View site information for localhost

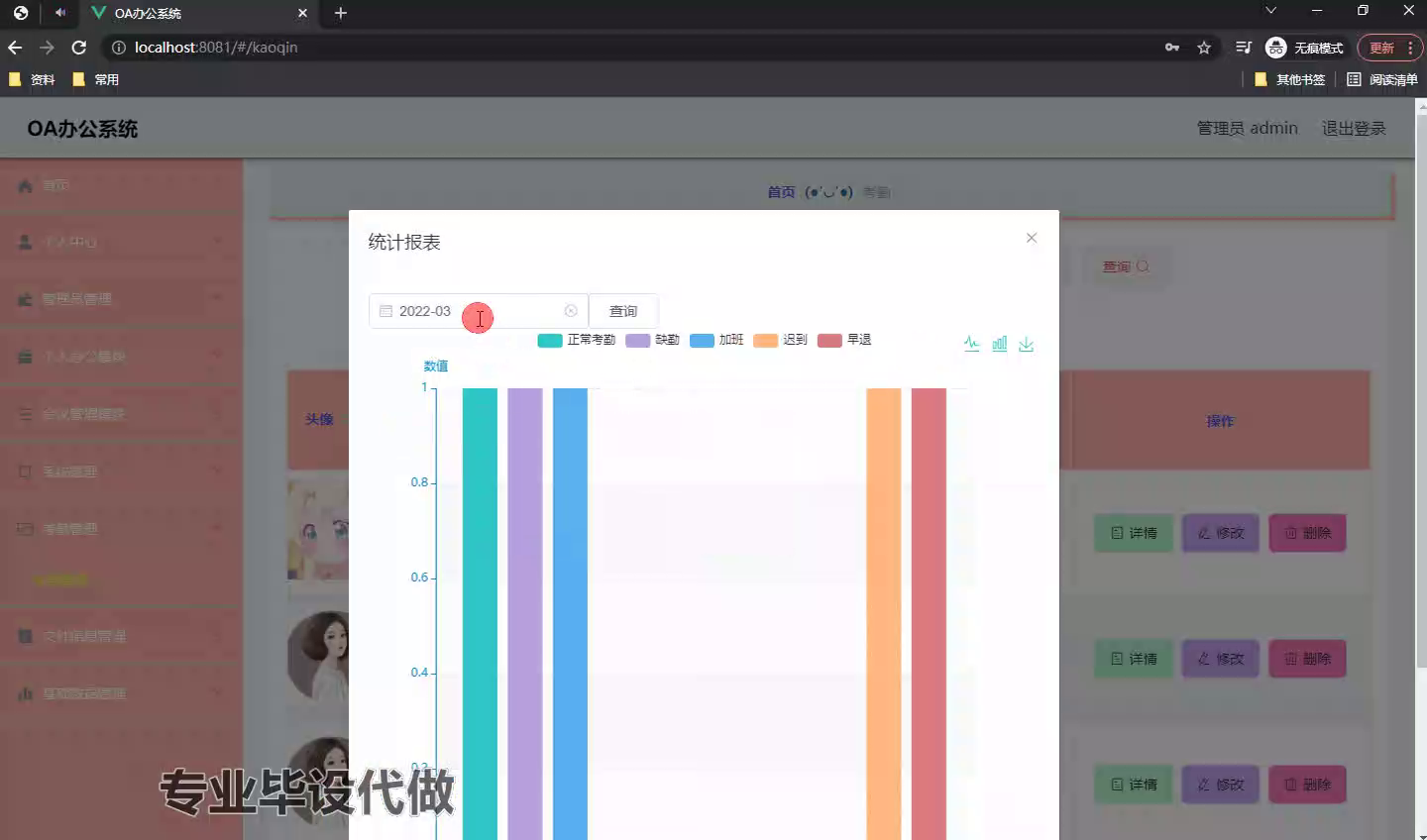click(118, 48)
